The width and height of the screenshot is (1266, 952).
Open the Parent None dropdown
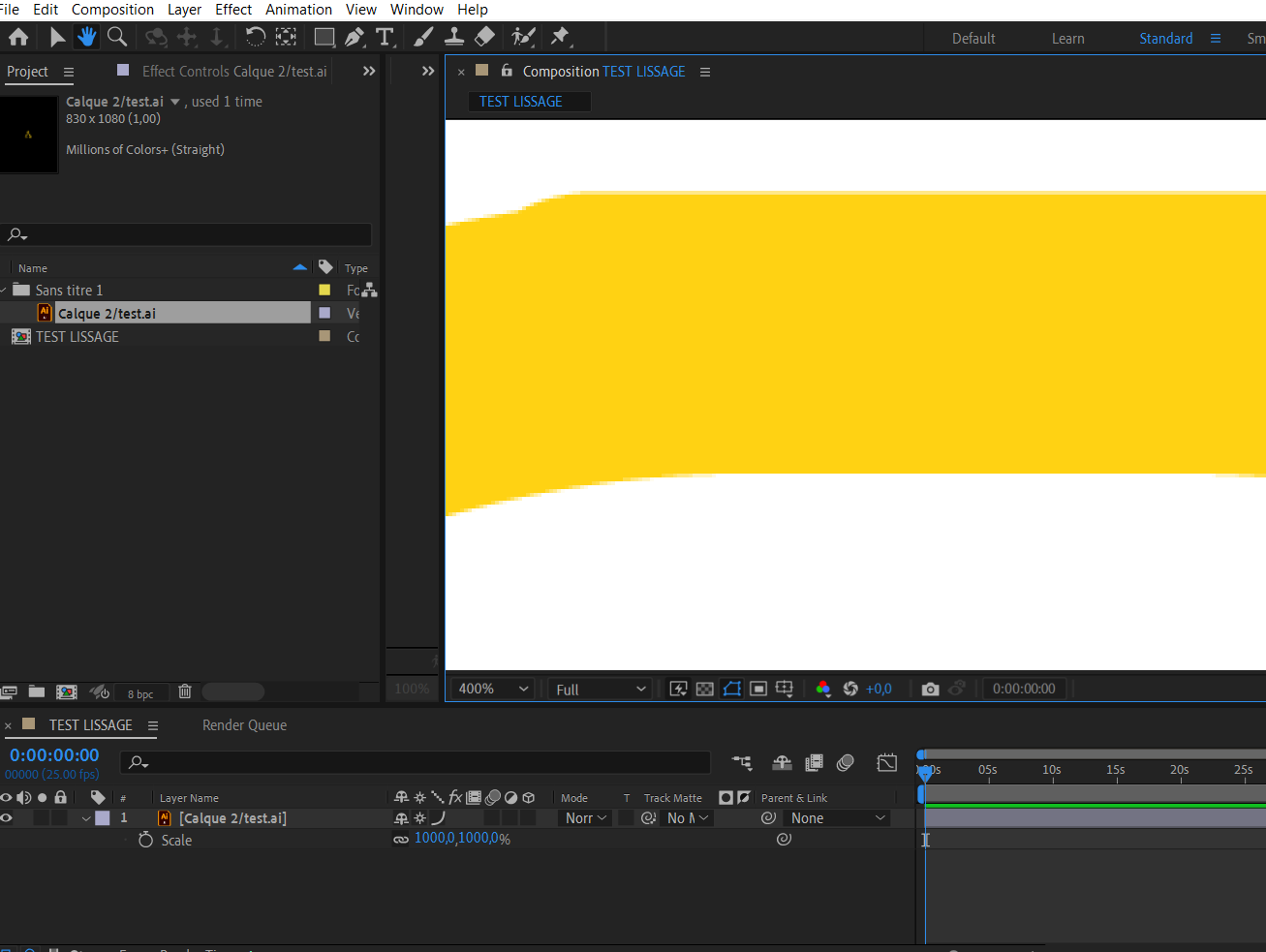pos(838,818)
